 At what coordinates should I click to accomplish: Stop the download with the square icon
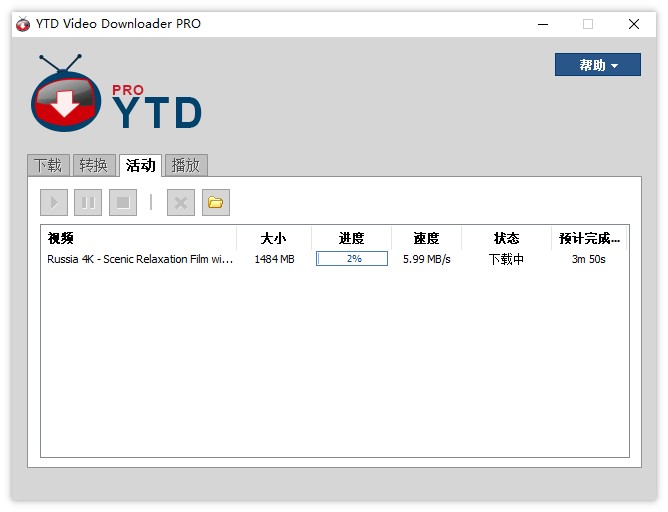click(x=123, y=202)
